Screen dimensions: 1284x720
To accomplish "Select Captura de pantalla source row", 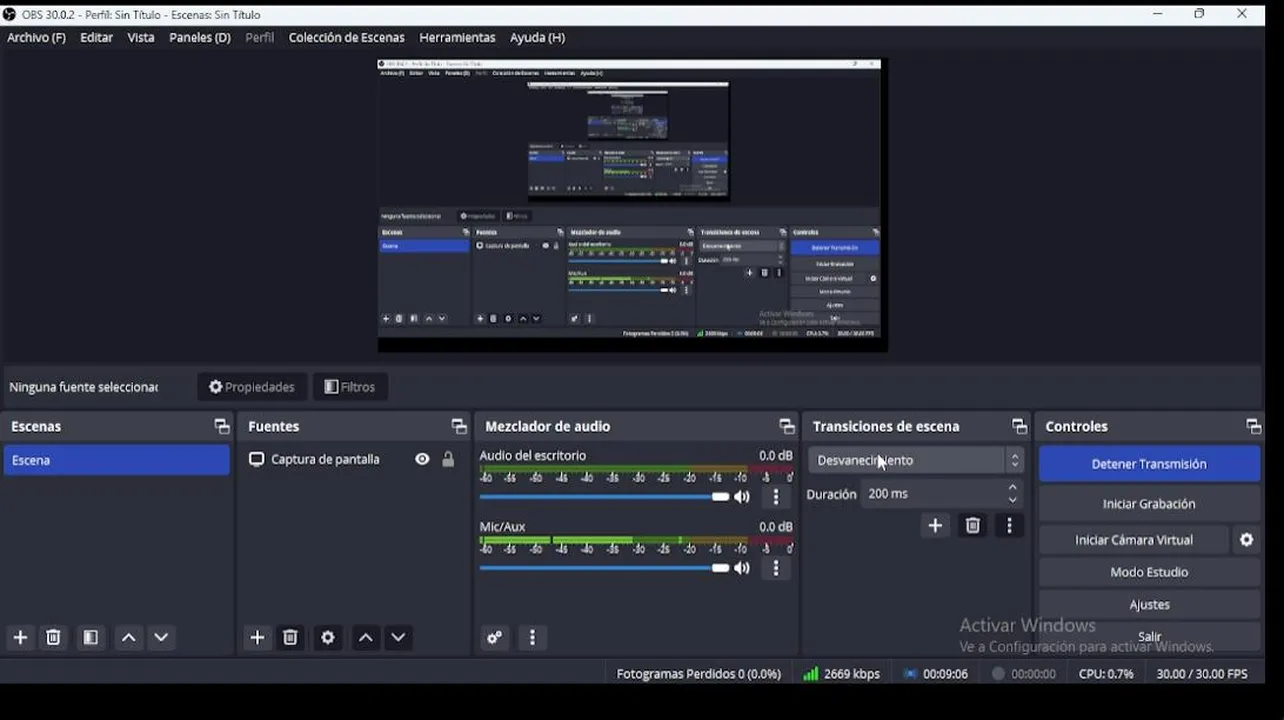I will (x=353, y=460).
